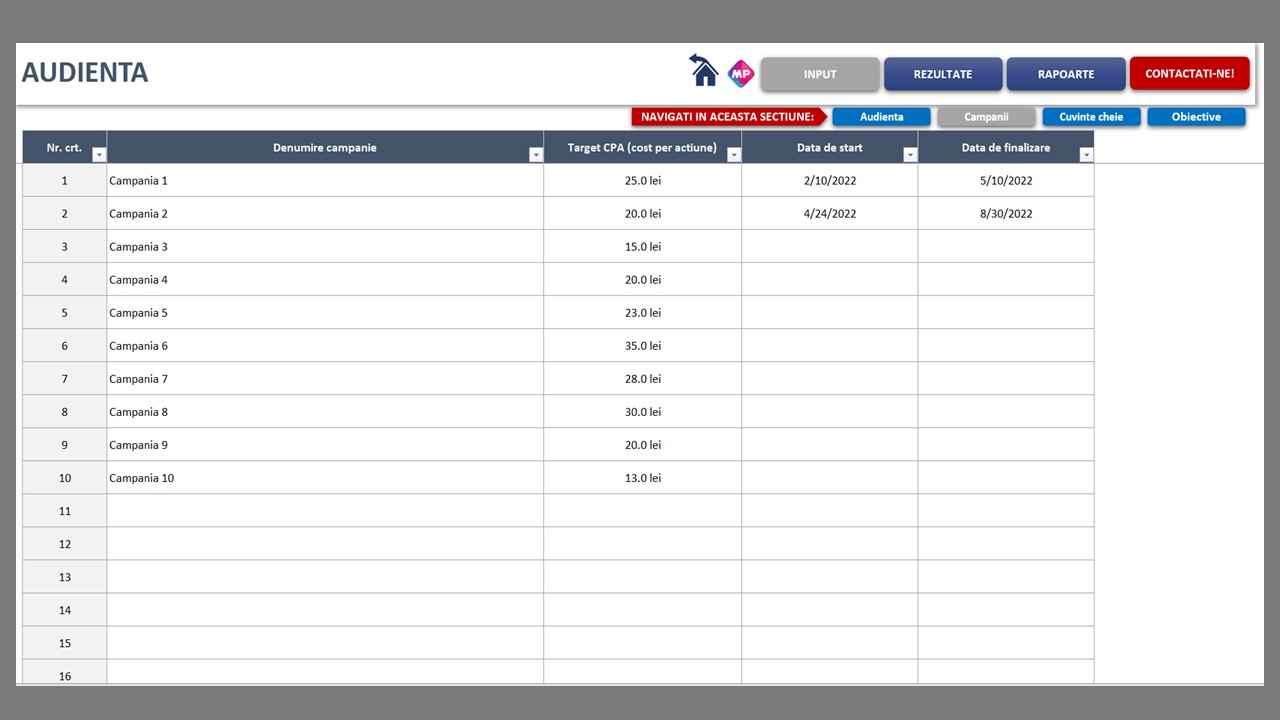Open the Nr. crt. filter dropdown
This screenshot has height=720, width=1280.
pyautogui.click(x=99, y=155)
